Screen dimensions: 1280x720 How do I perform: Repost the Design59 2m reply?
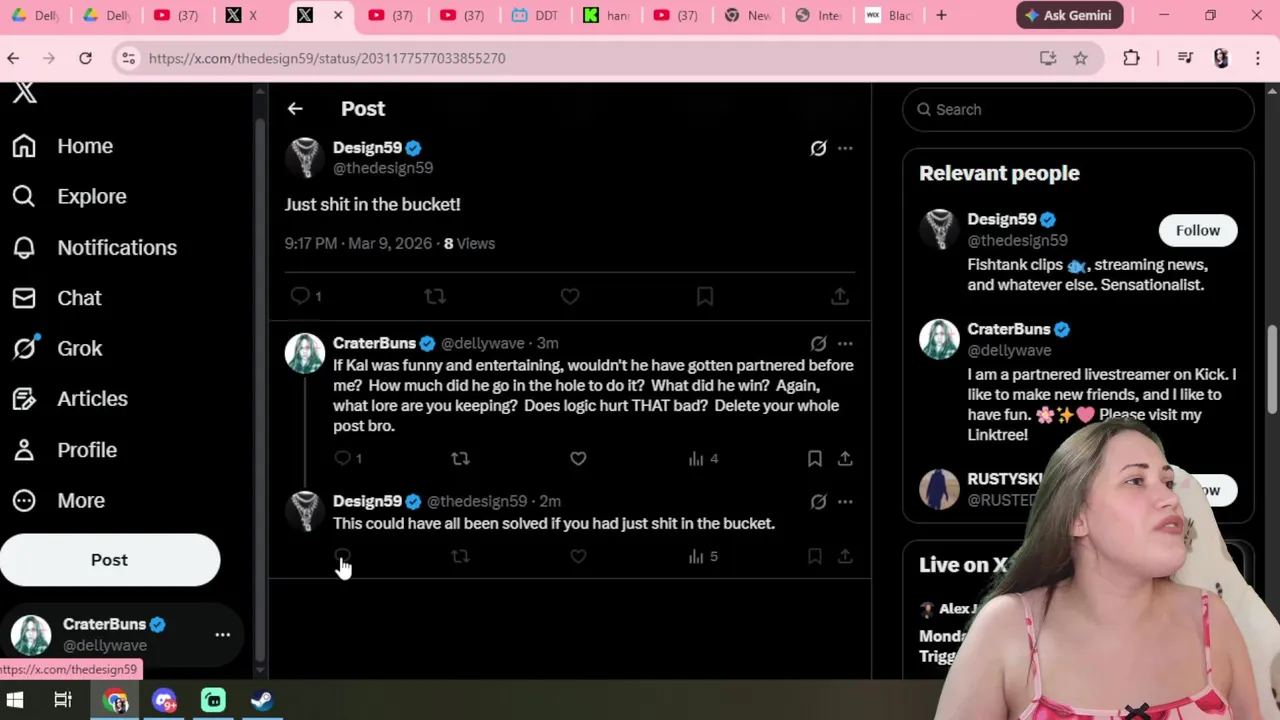(460, 556)
